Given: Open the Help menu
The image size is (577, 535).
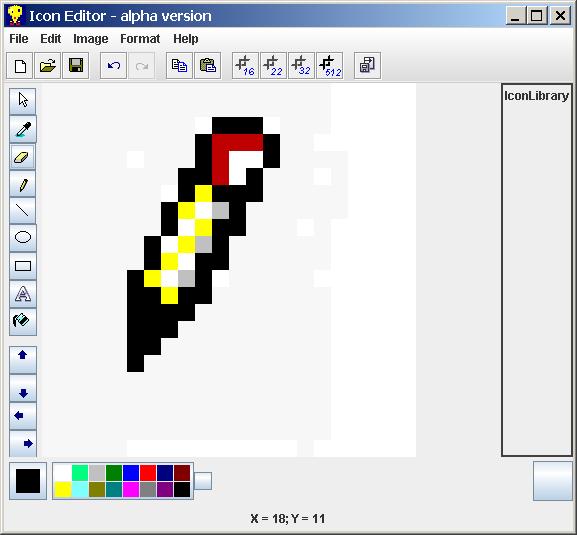Looking at the screenshot, I should 185,39.
